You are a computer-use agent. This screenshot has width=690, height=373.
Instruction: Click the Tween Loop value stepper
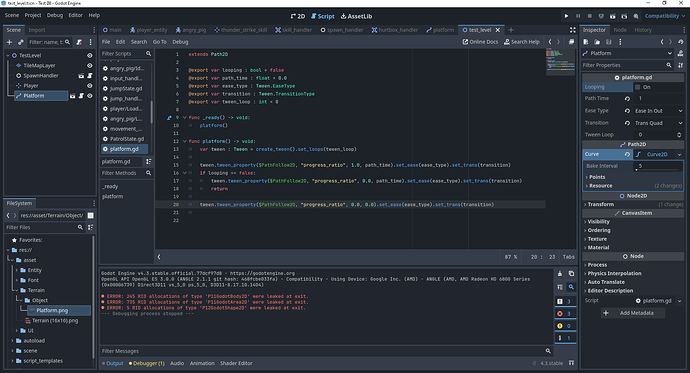coord(679,135)
